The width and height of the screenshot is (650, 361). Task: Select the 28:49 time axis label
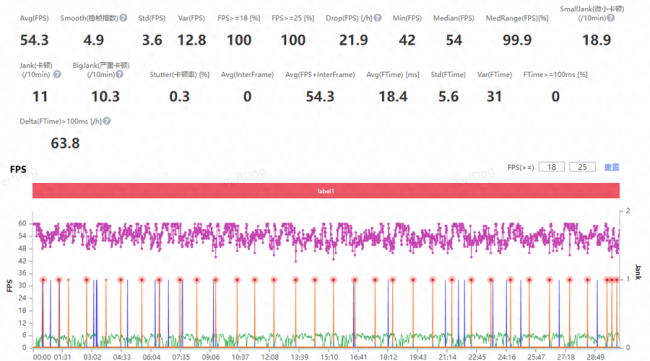(x=595, y=357)
